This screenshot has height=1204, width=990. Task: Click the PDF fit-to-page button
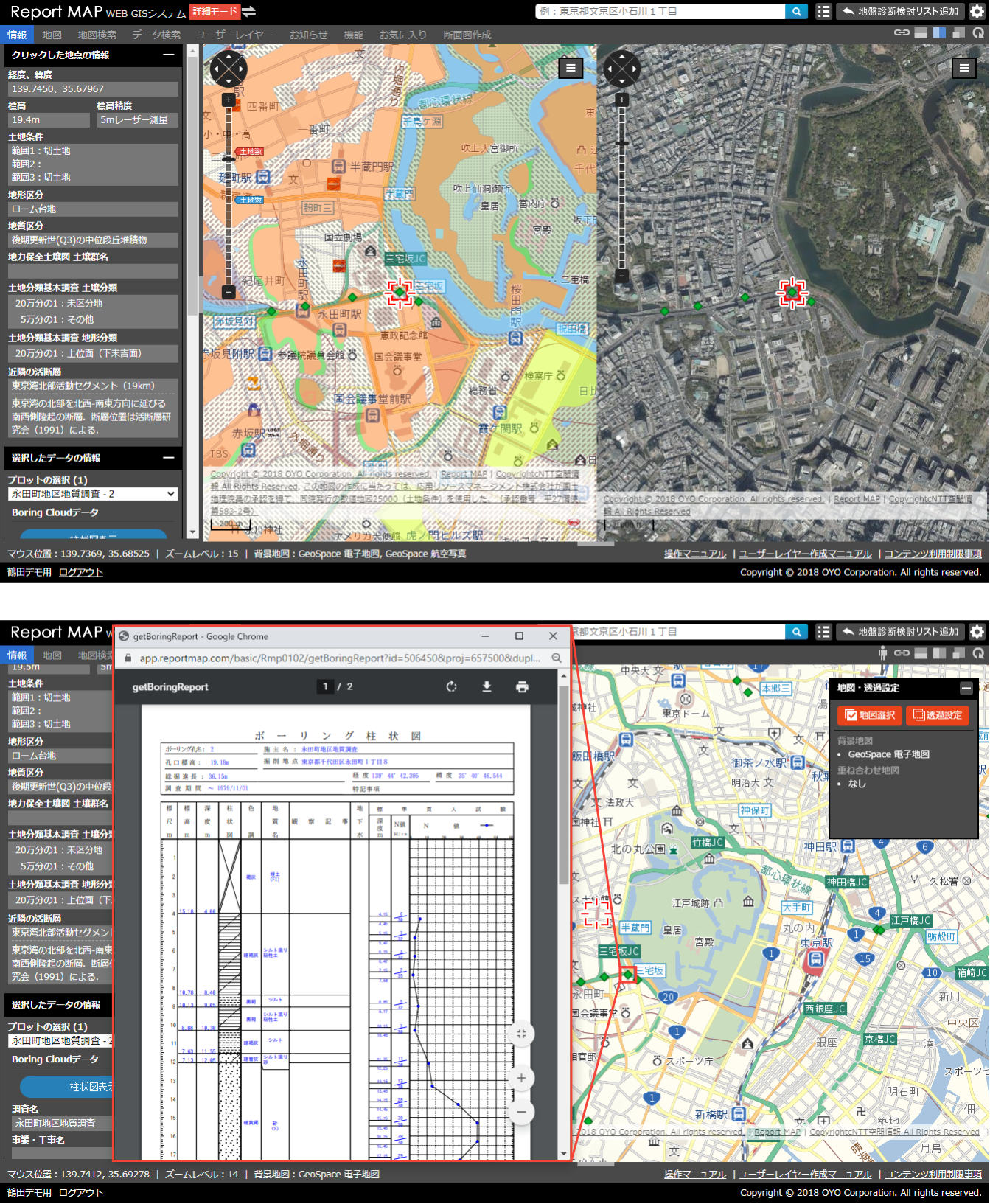coord(521,1034)
